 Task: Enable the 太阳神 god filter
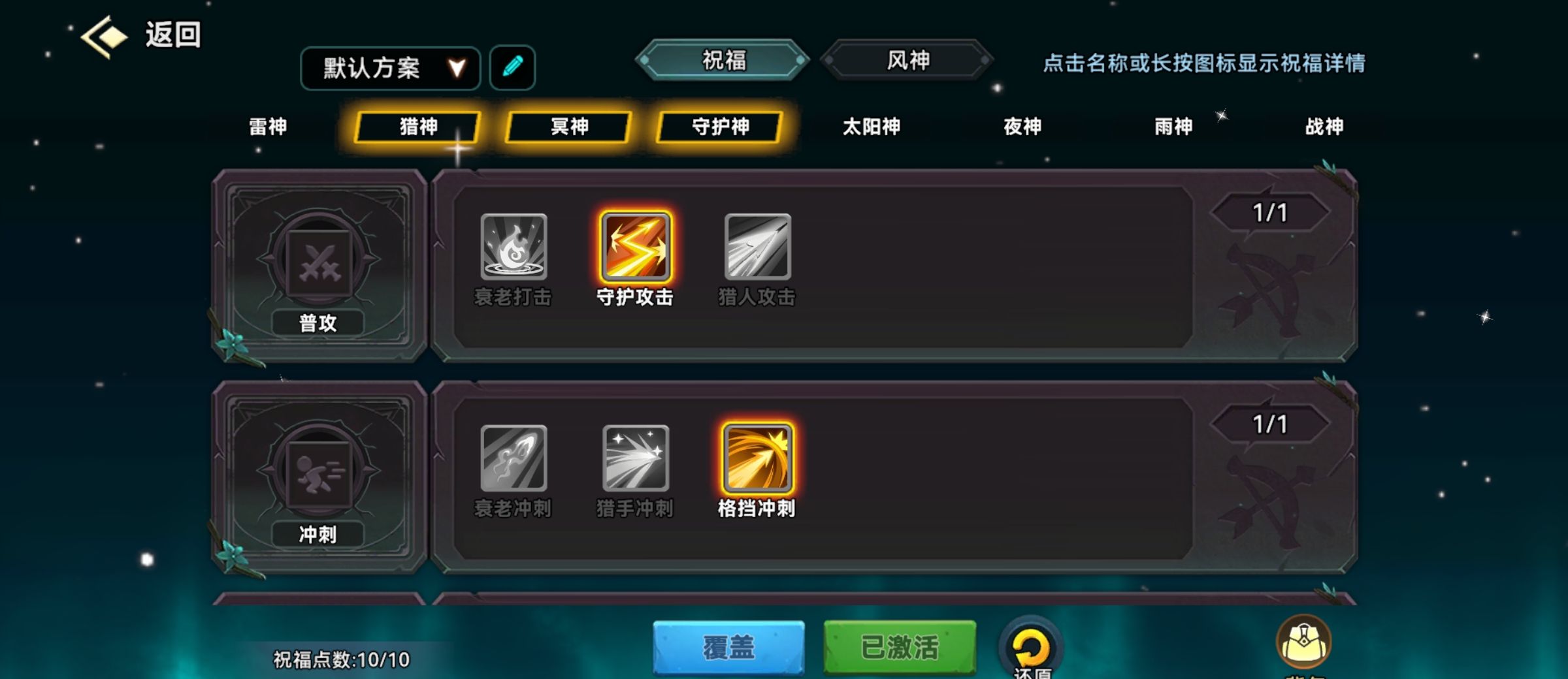pos(871,127)
